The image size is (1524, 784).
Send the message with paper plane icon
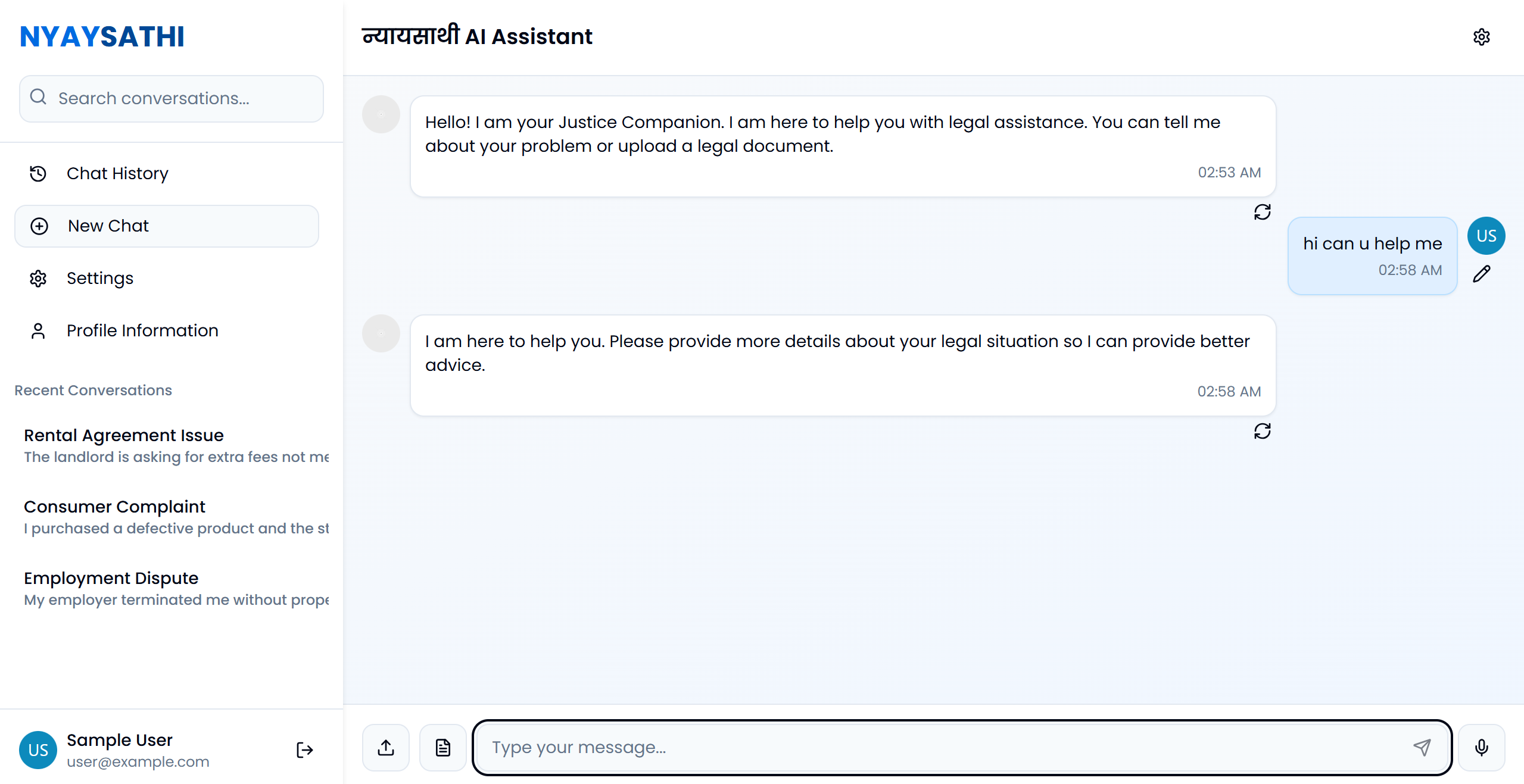click(x=1422, y=747)
